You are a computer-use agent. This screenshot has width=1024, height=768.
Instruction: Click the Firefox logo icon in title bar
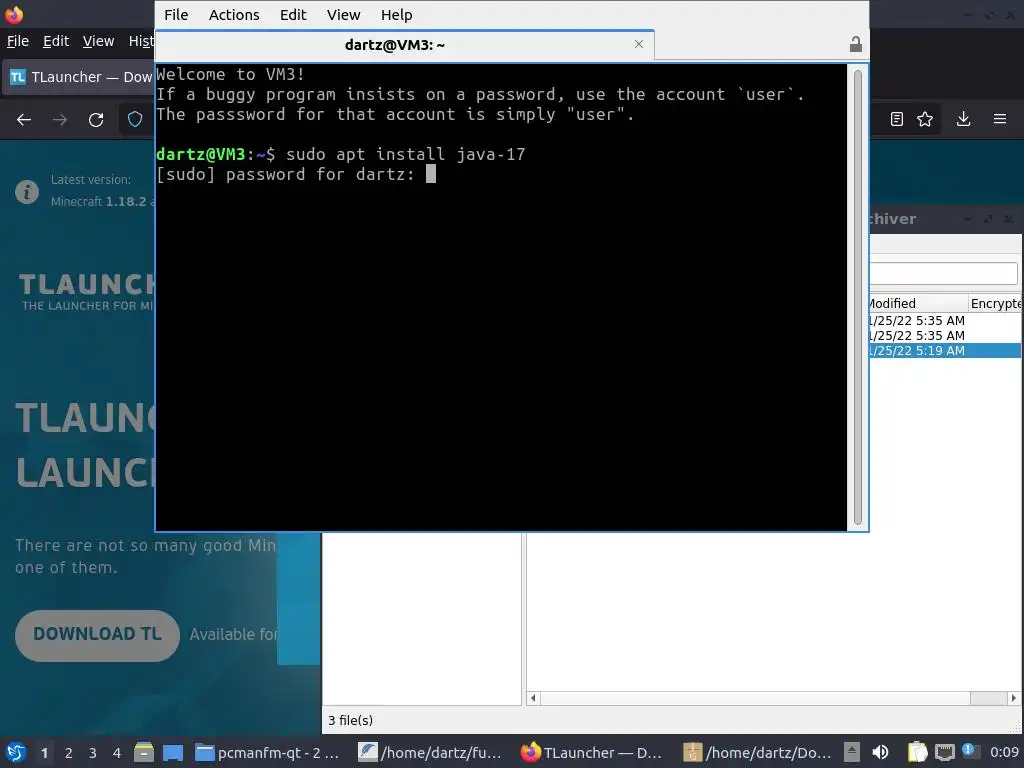14,14
